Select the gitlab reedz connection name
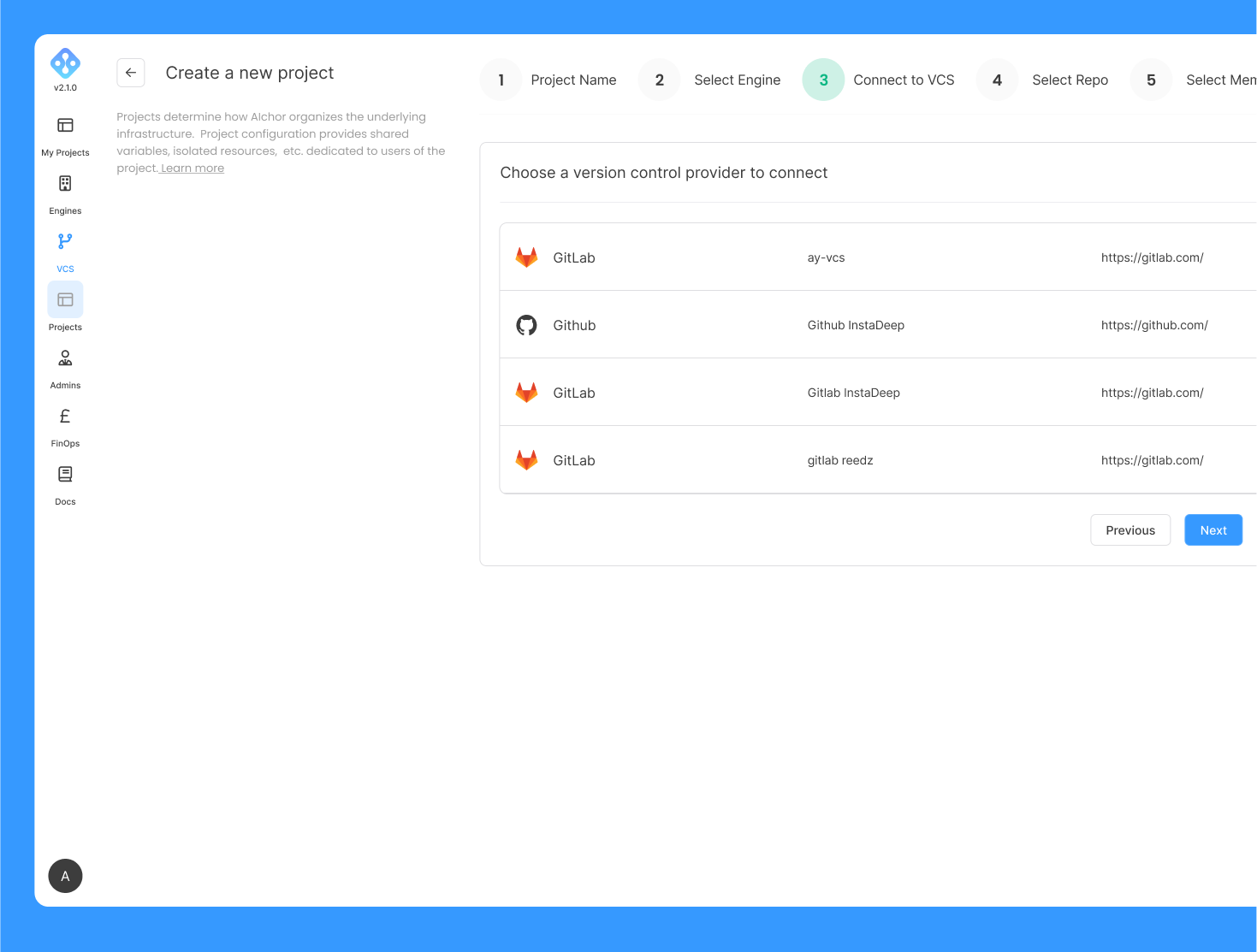Screen dimensions: 1257x952 840,460
